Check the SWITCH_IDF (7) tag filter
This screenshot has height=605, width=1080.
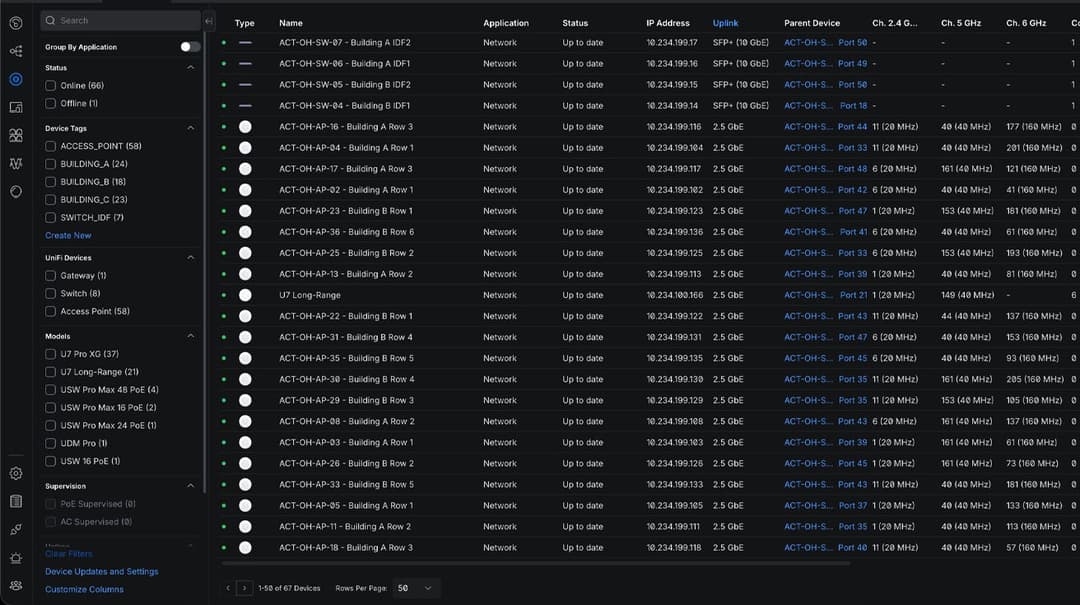point(50,218)
